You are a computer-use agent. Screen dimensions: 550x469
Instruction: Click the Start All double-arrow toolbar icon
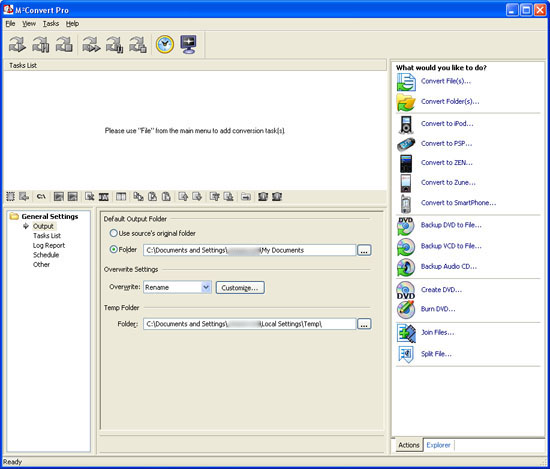pos(91,45)
